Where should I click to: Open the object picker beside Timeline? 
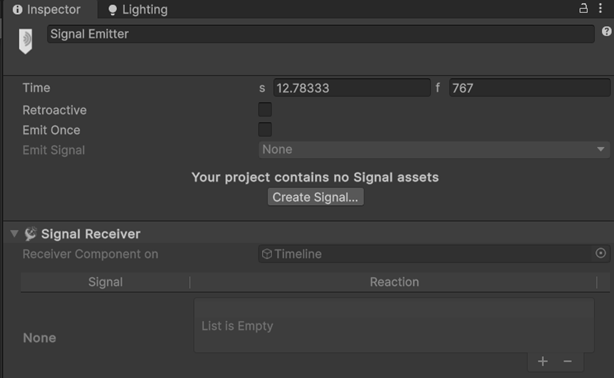[600, 253]
